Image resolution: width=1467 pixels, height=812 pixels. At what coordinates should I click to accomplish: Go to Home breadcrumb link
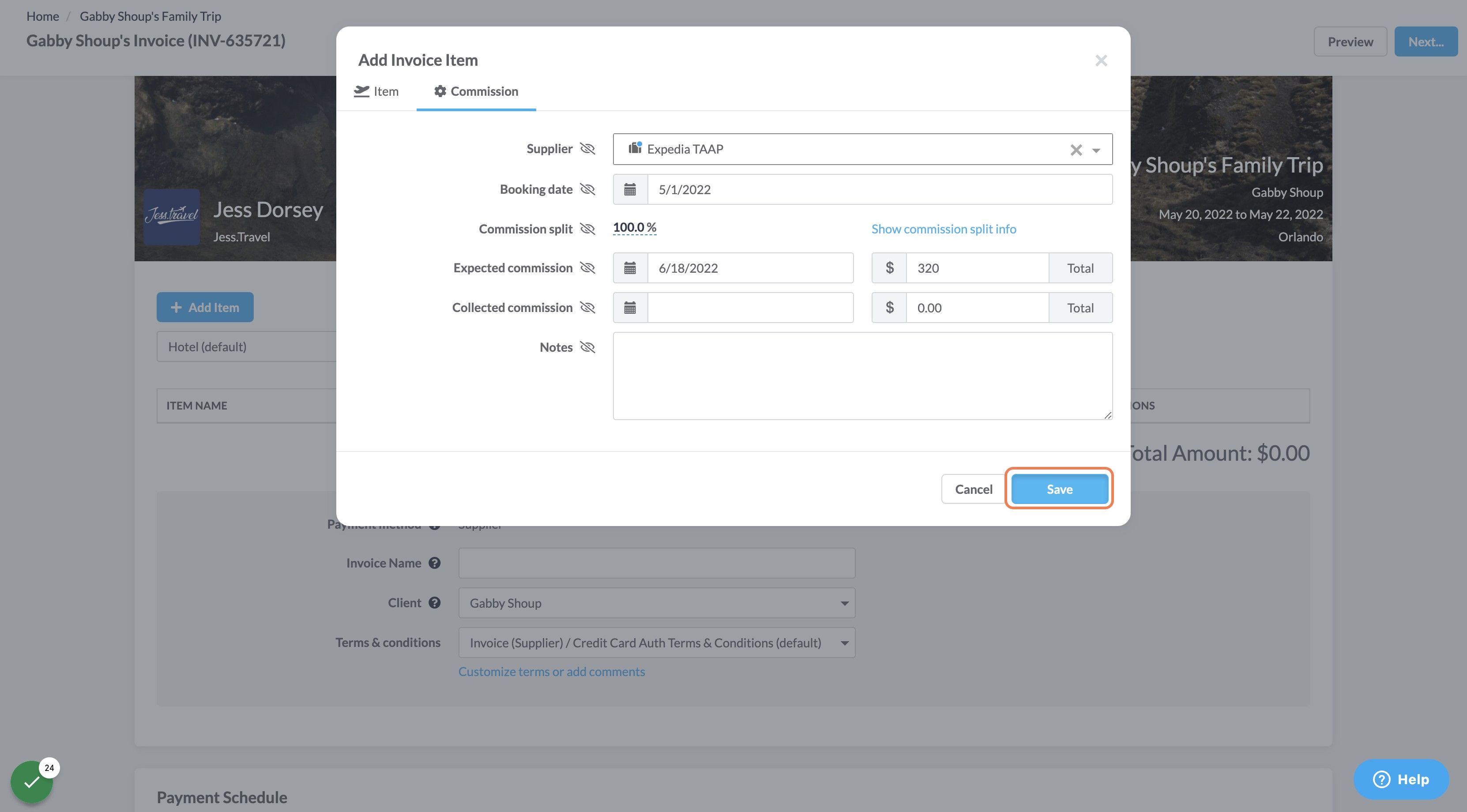point(43,16)
